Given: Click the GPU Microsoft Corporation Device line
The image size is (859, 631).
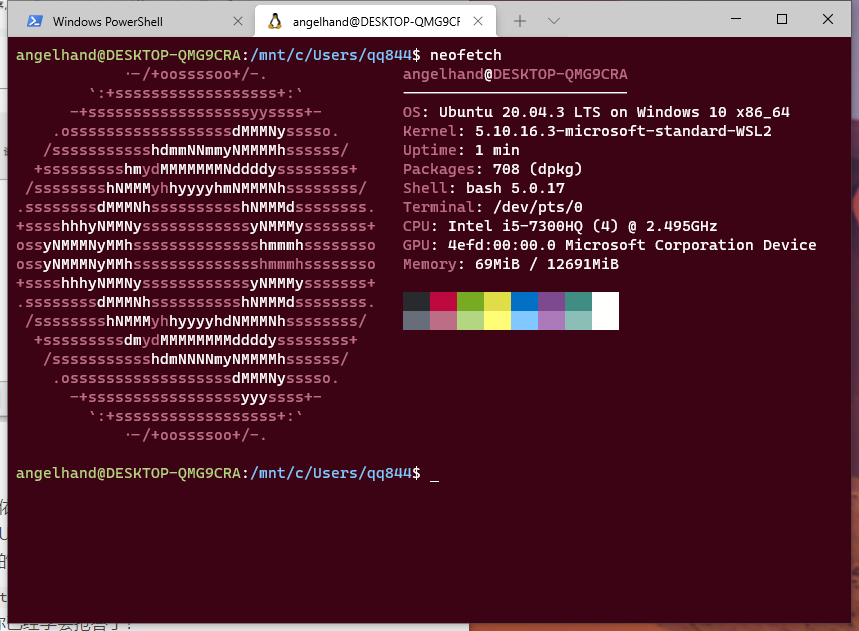Looking at the screenshot, I should [609, 245].
